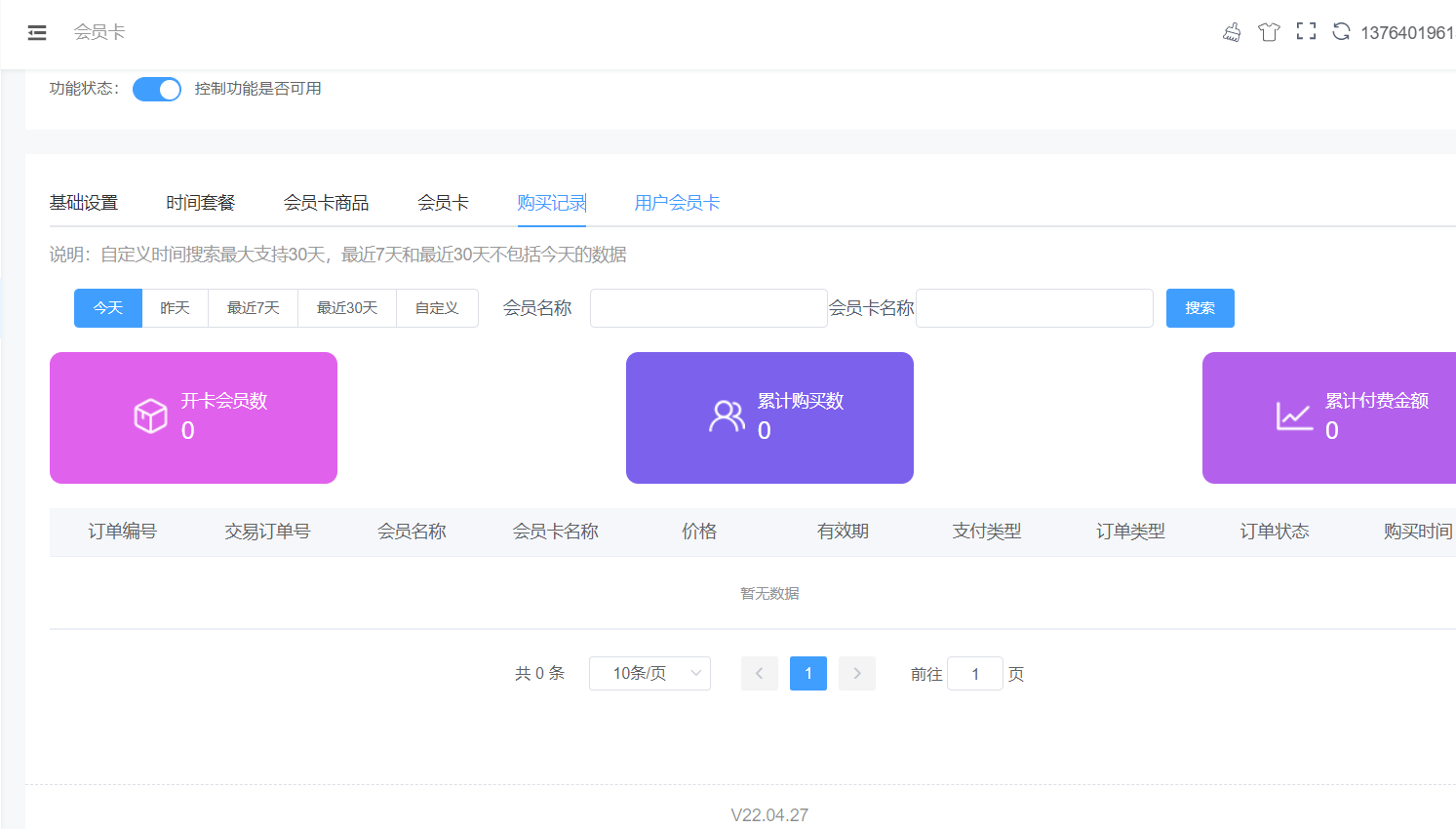Select the 今天 date filter

coord(108,308)
